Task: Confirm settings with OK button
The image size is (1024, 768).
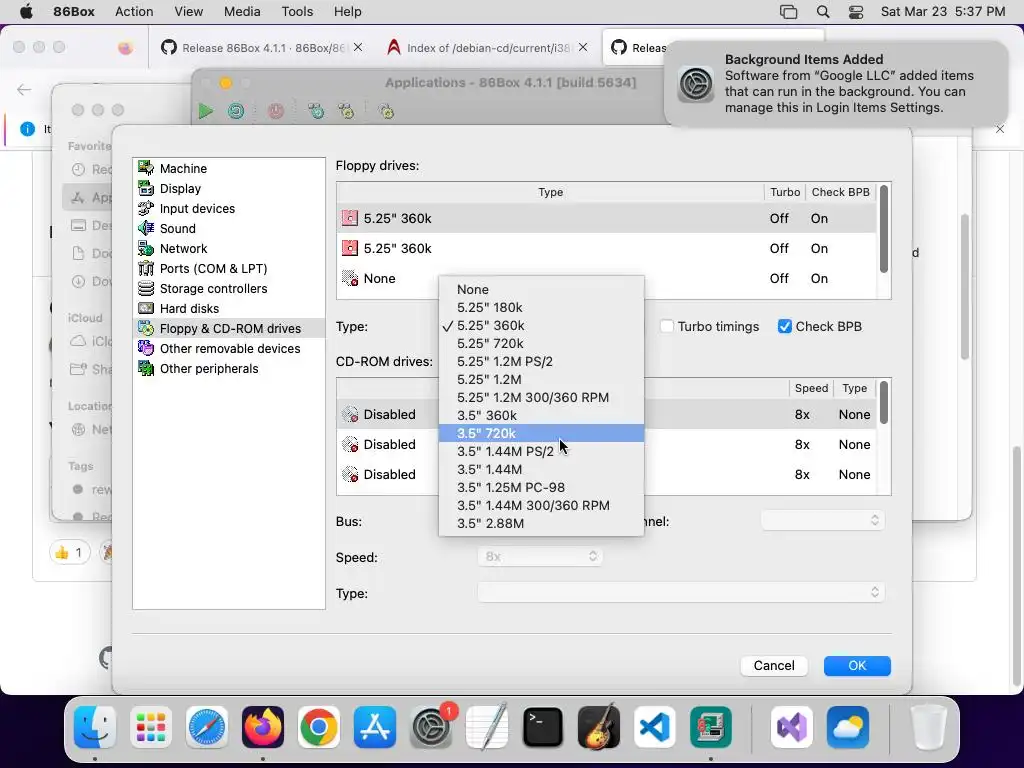Action: (857, 665)
